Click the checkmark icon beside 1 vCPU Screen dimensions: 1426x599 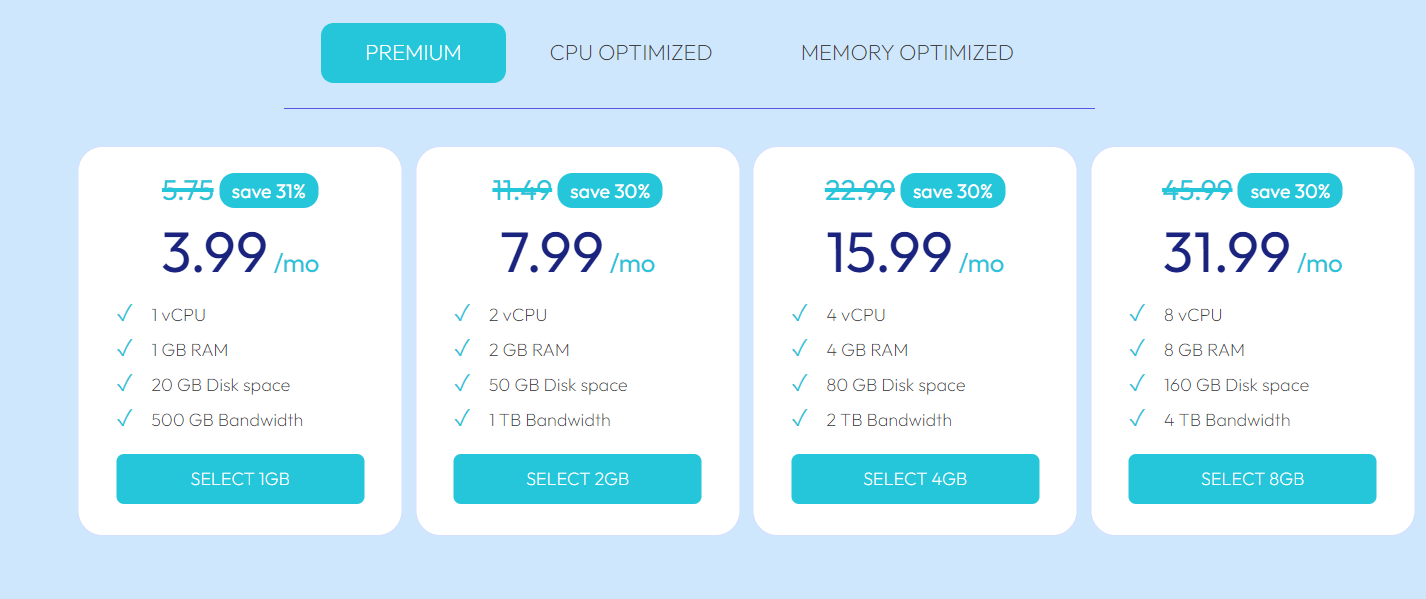[x=125, y=314]
